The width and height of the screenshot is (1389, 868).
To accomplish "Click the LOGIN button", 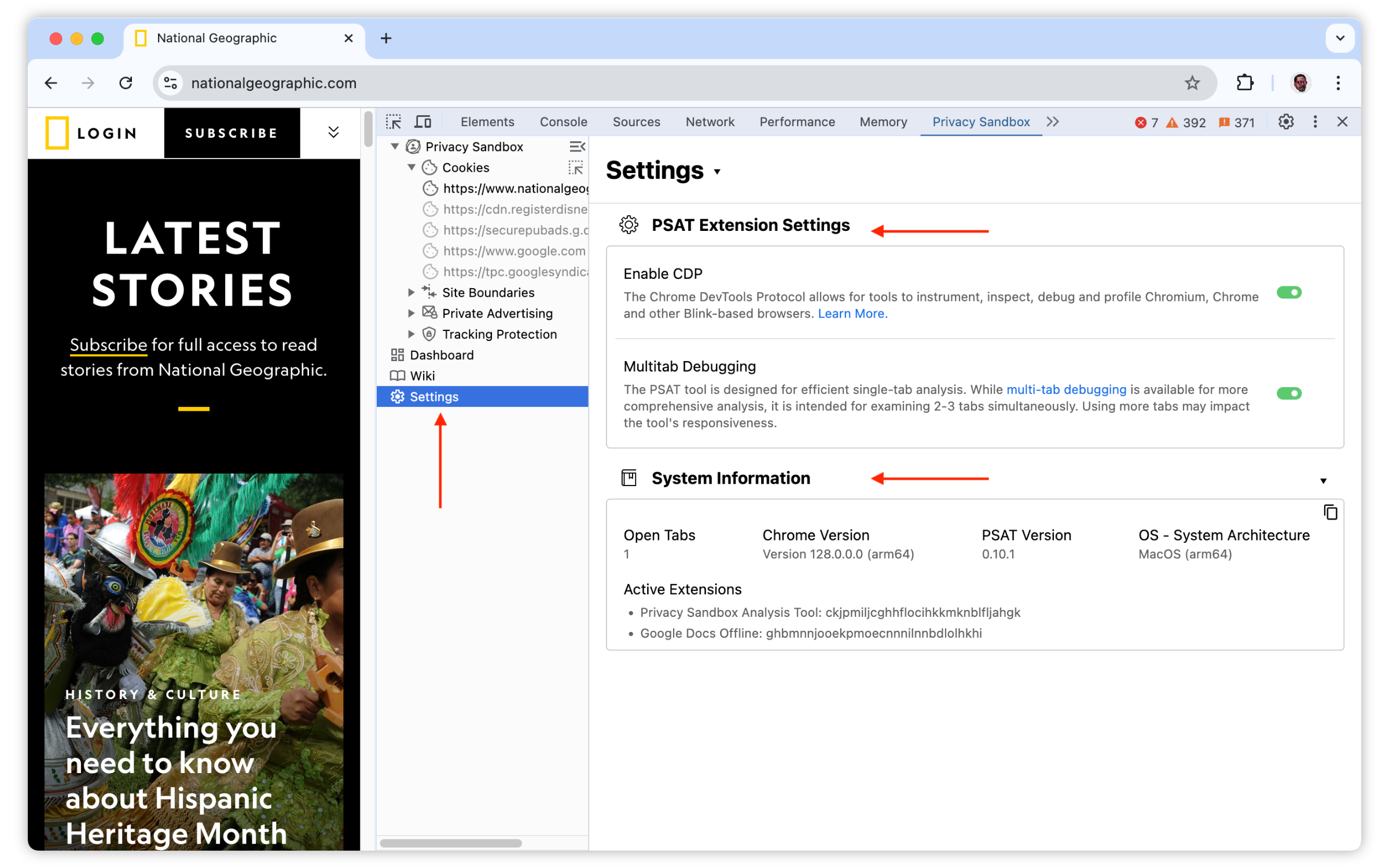I will (x=107, y=133).
